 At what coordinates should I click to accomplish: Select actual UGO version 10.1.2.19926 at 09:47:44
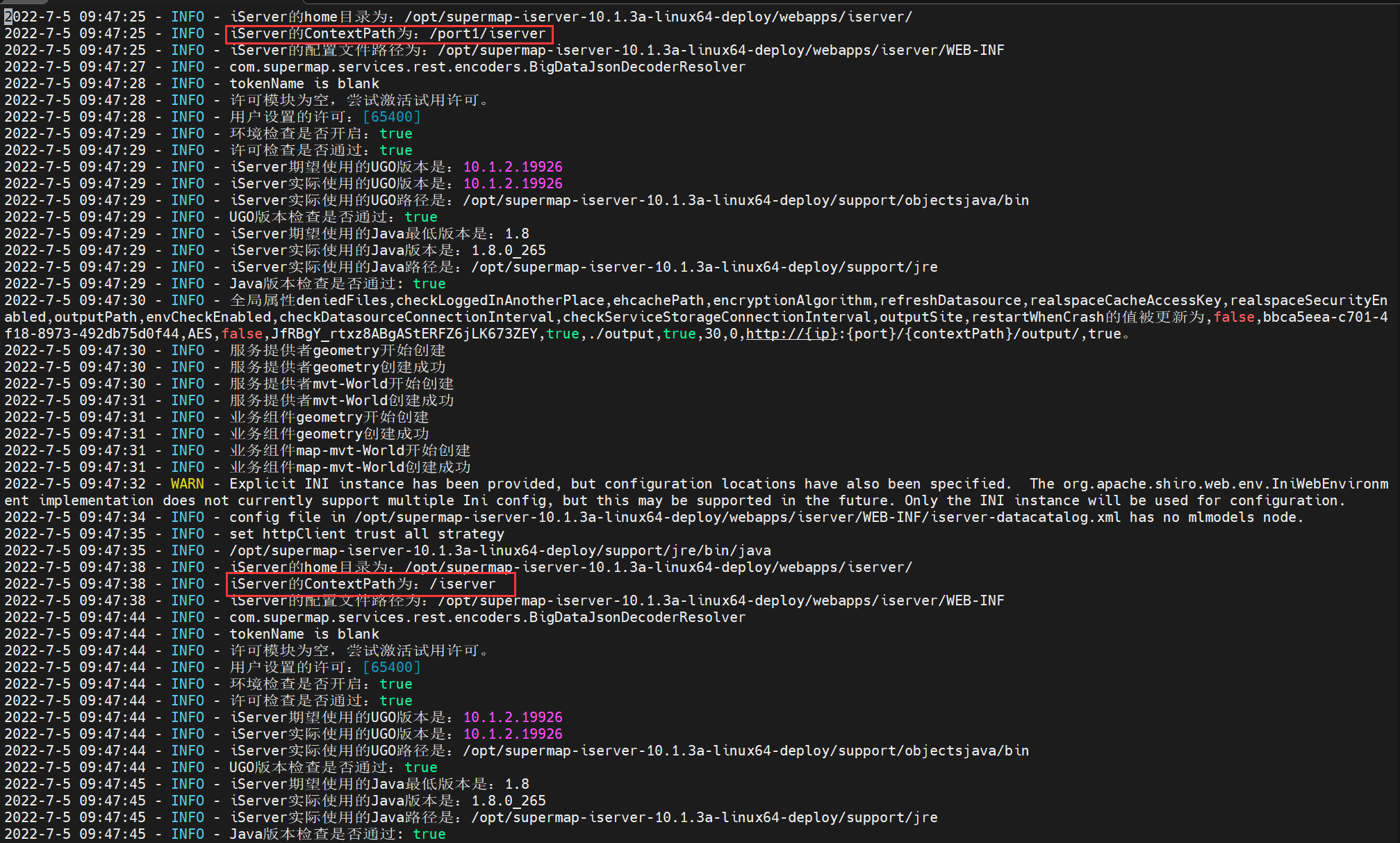tap(513, 734)
